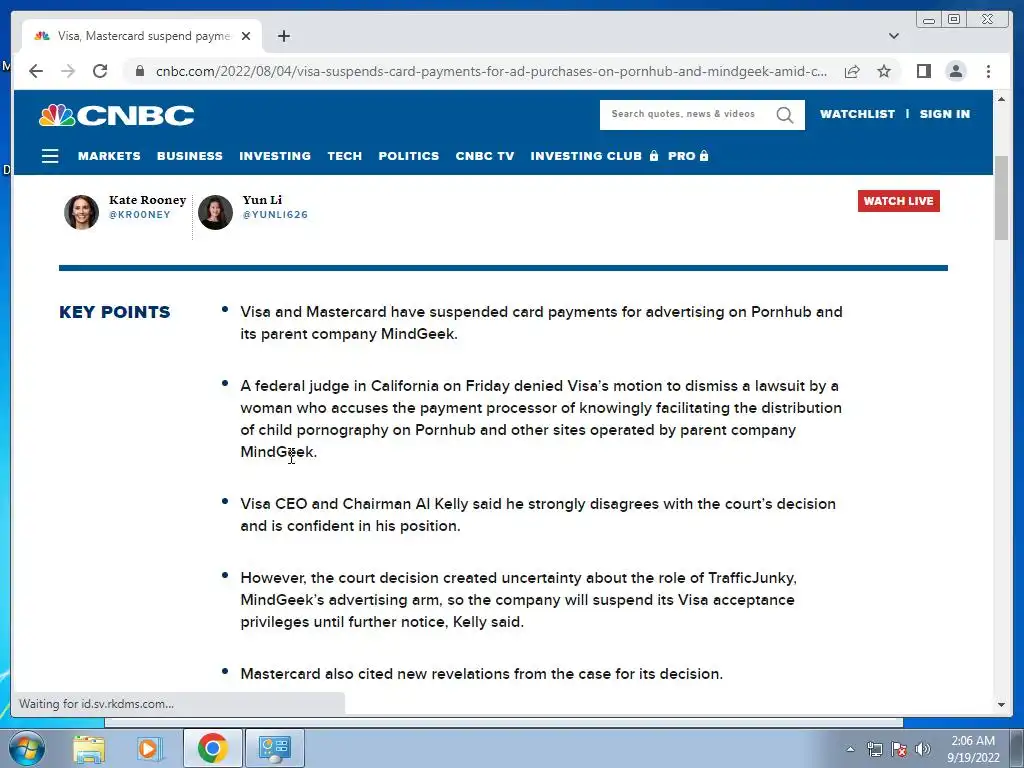Open the Business menu

coord(189,155)
